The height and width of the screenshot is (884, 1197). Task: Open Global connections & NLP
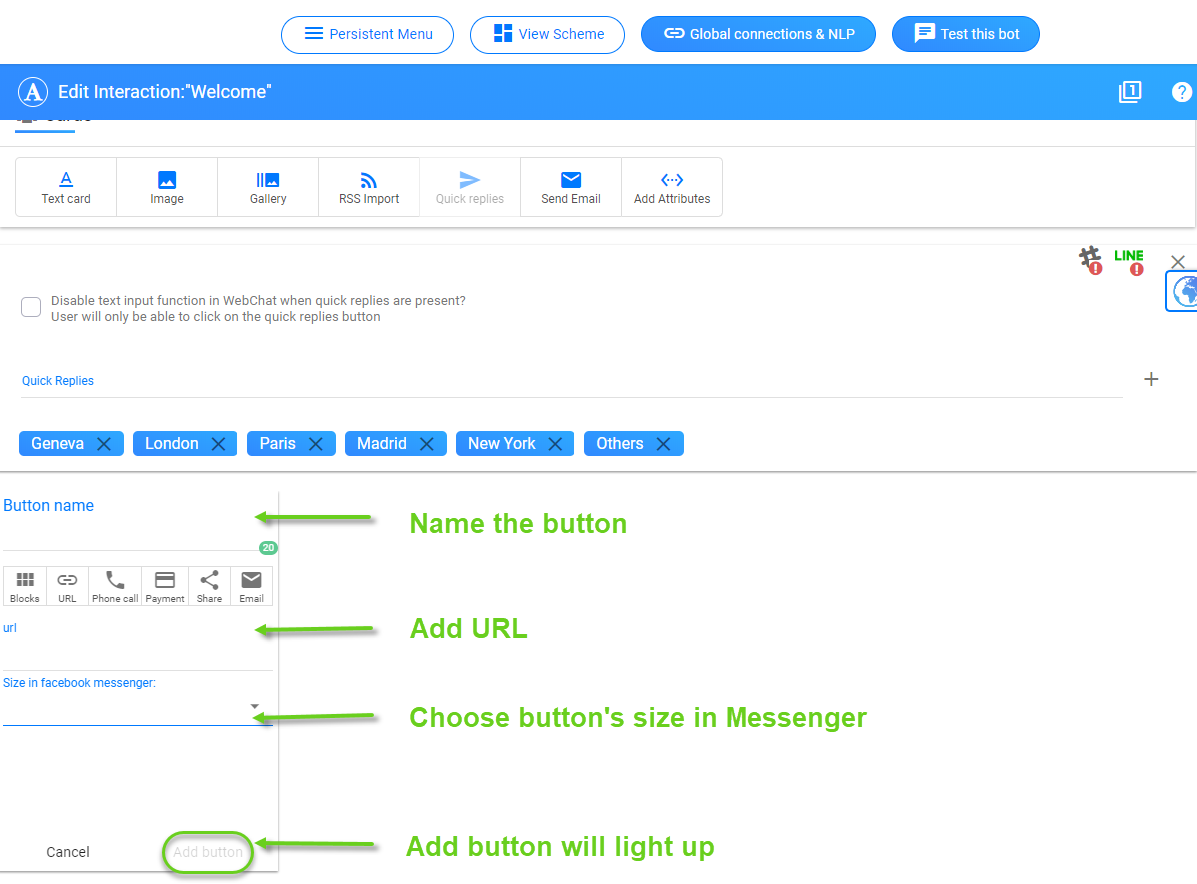pyautogui.click(x=758, y=33)
